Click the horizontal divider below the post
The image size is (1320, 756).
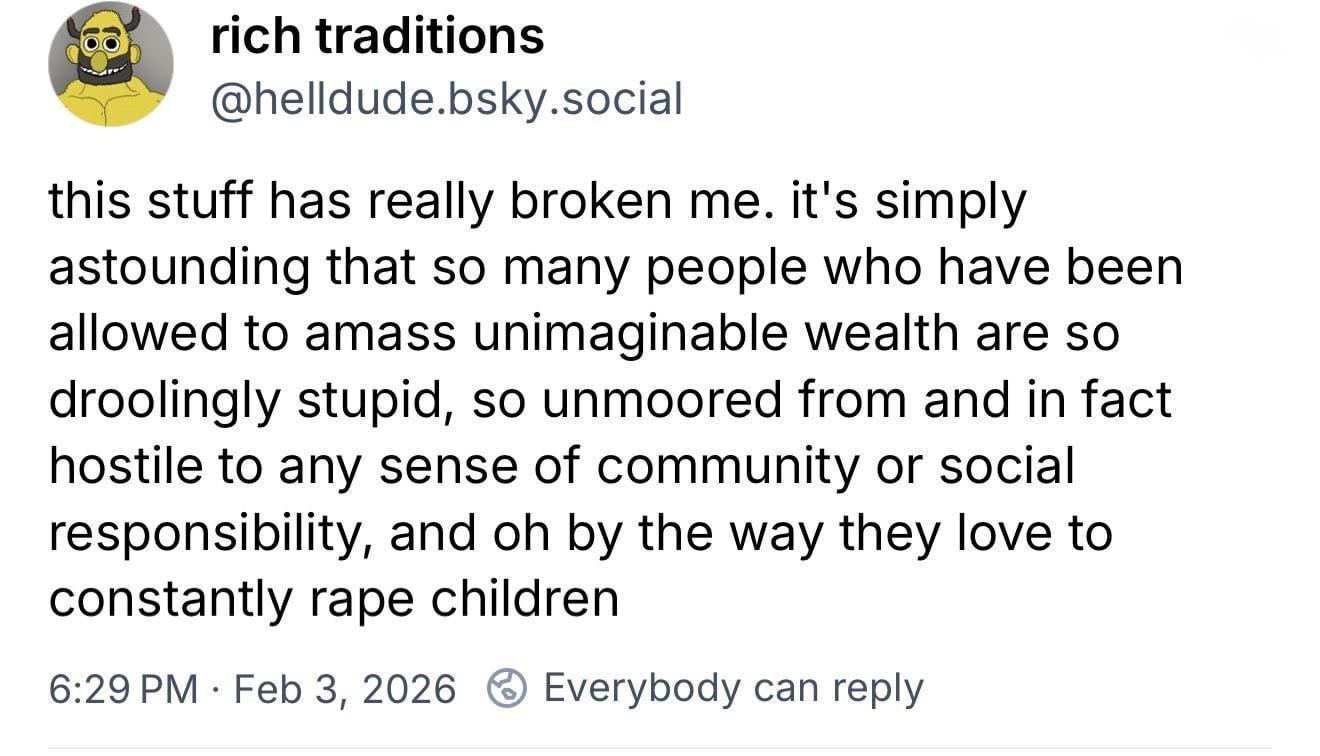point(660,746)
